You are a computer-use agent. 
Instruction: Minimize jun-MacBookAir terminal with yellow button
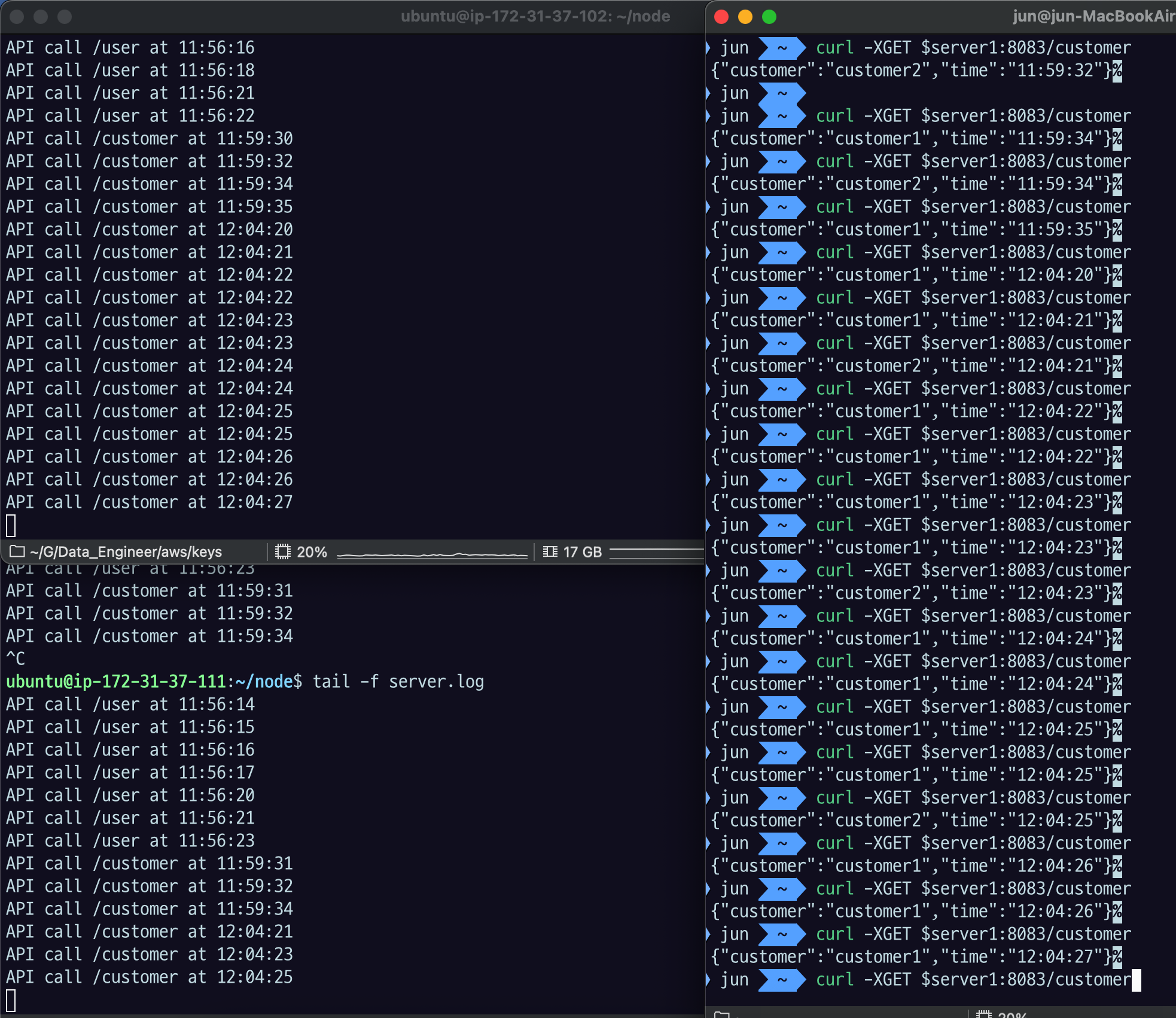[x=745, y=17]
